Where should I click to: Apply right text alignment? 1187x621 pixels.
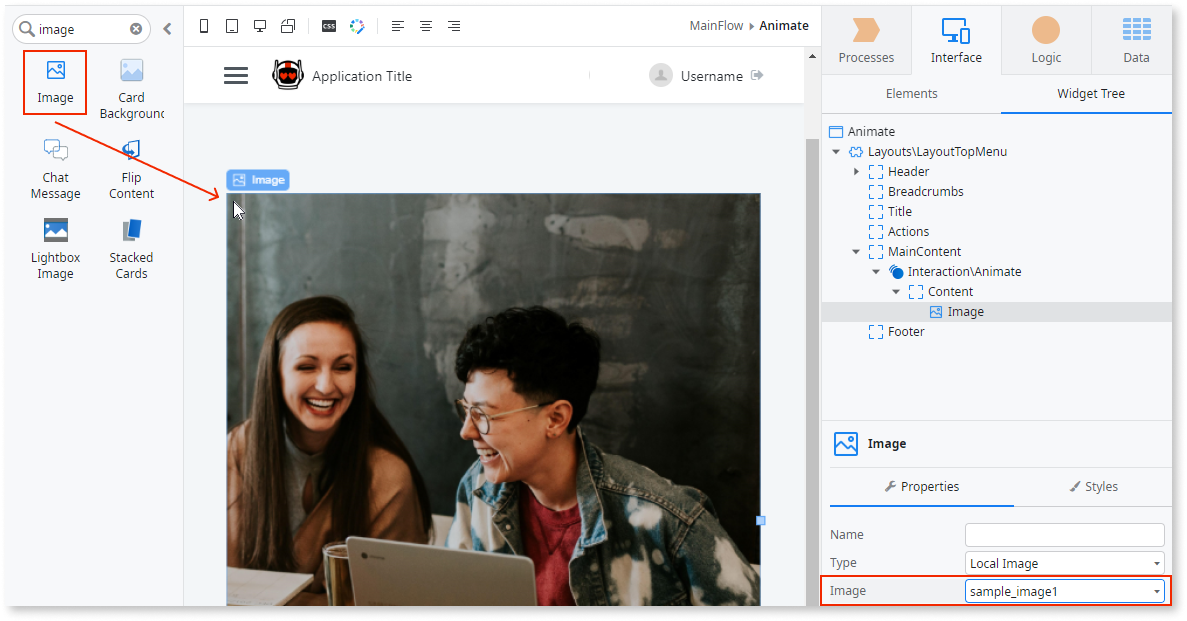(453, 26)
